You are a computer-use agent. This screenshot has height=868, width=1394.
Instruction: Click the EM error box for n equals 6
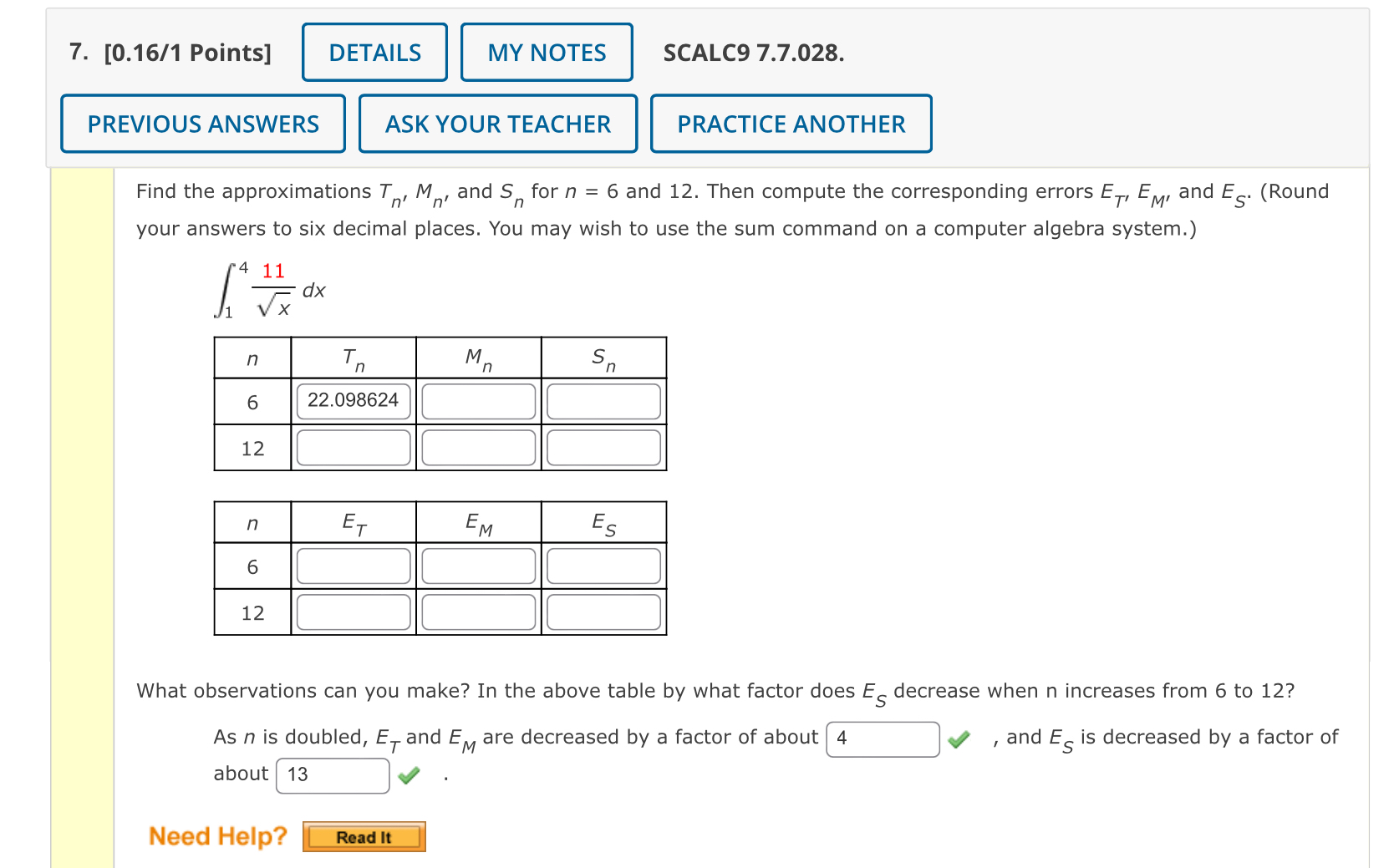[477, 566]
